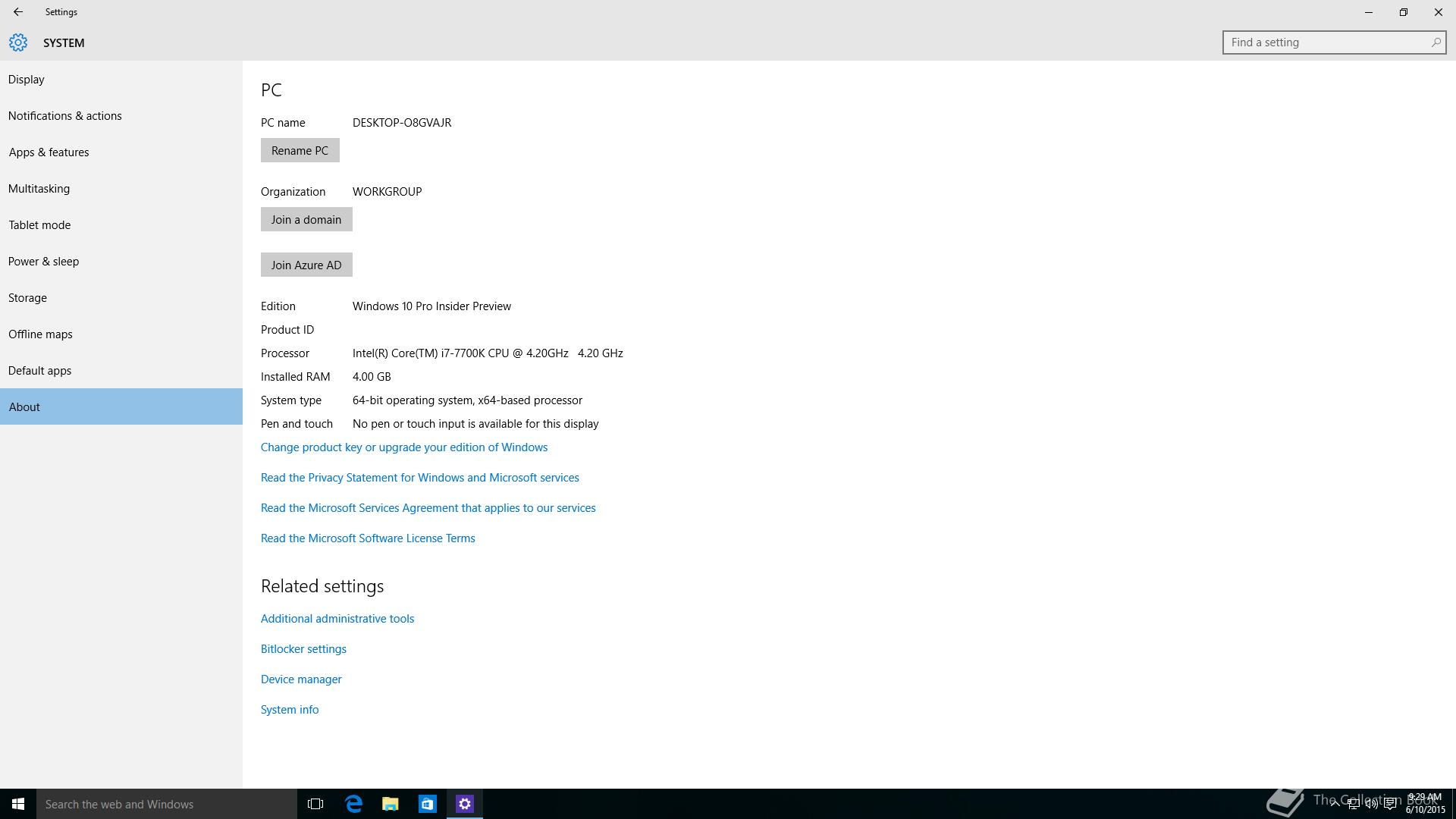
Task: Open the Store app from the taskbar
Action: [x=428, y=804]
